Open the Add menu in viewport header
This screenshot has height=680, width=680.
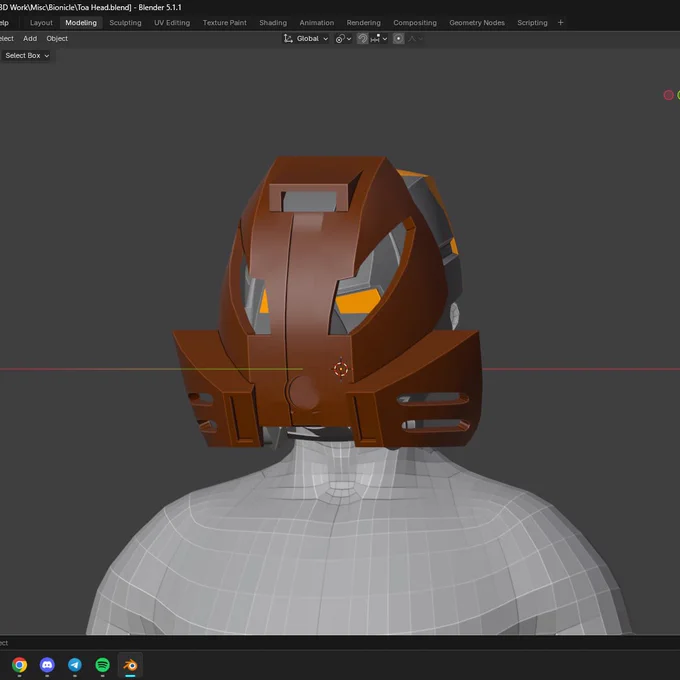30,39
